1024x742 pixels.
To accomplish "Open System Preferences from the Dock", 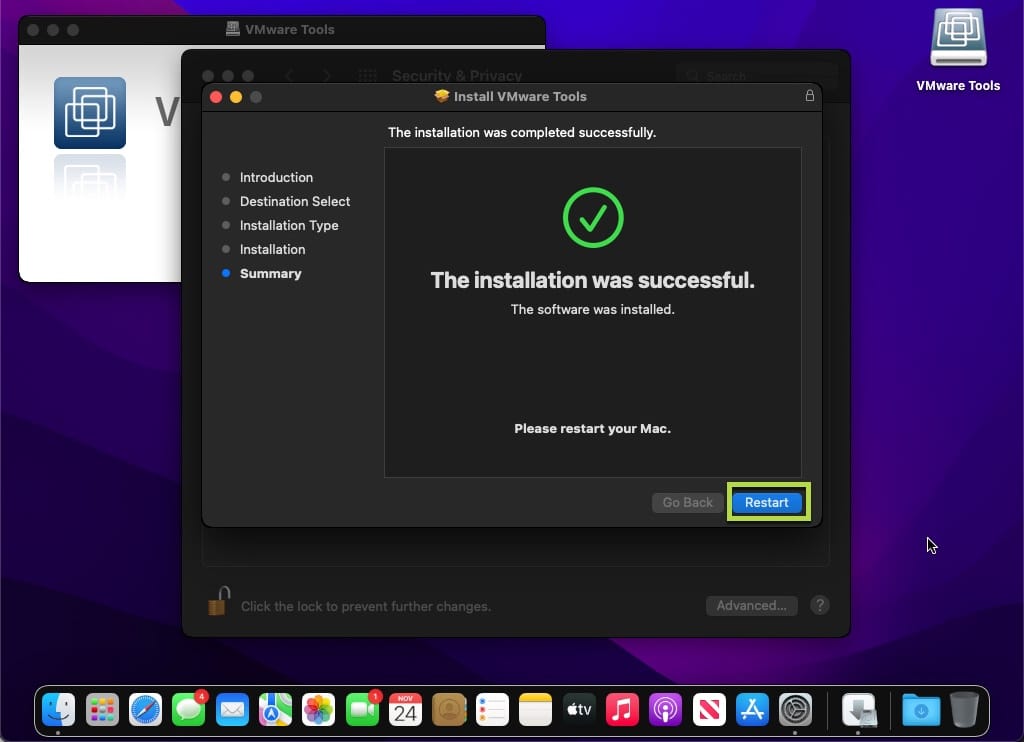I will 795,709.
